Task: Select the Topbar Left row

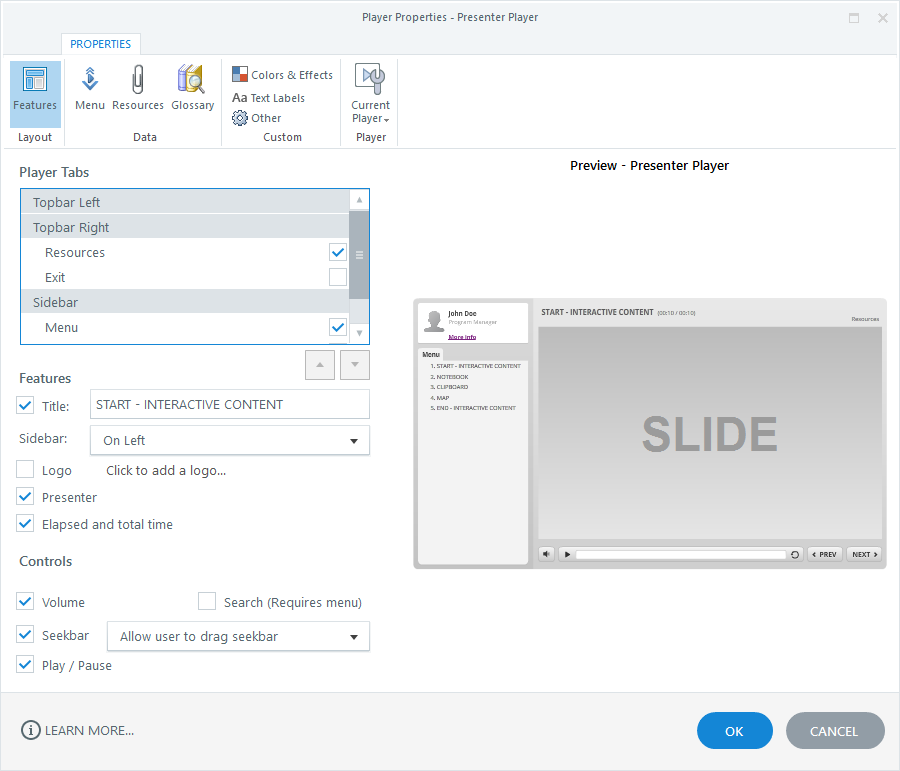Action: click(185, 202)
